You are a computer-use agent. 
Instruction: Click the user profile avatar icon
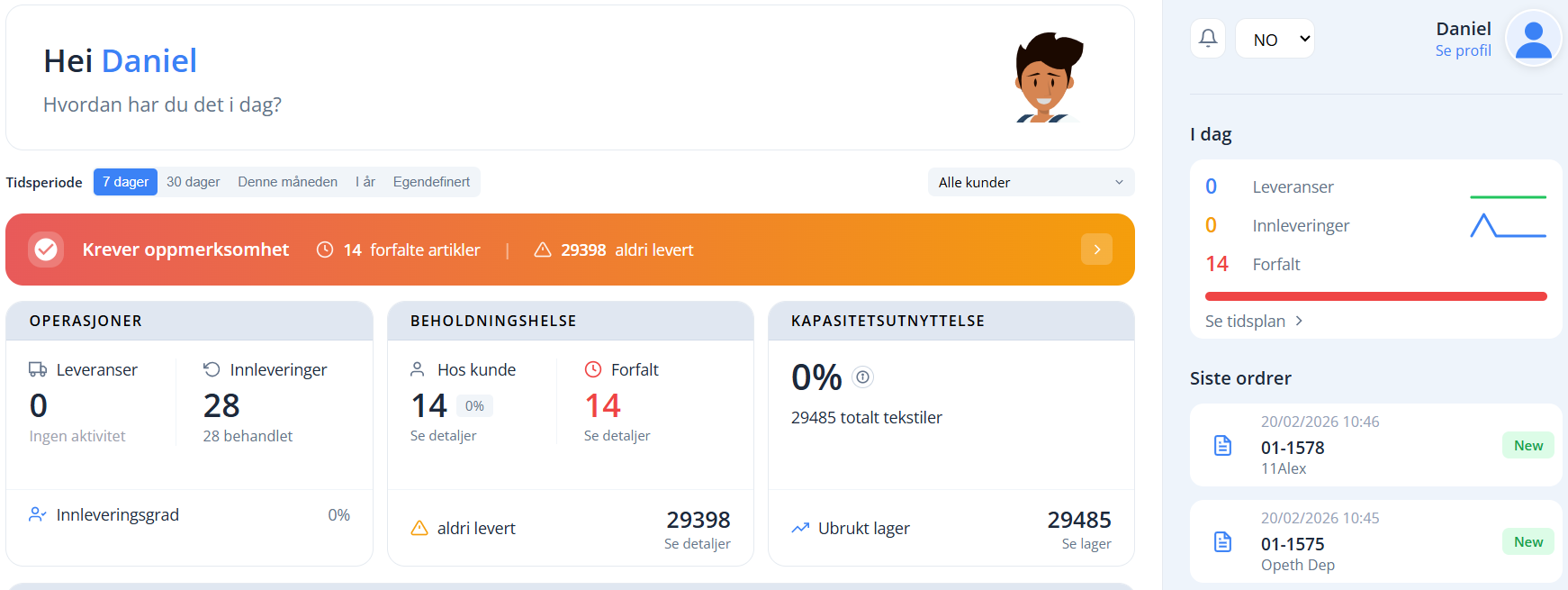pyautogui.click(x=1533, y=39)
